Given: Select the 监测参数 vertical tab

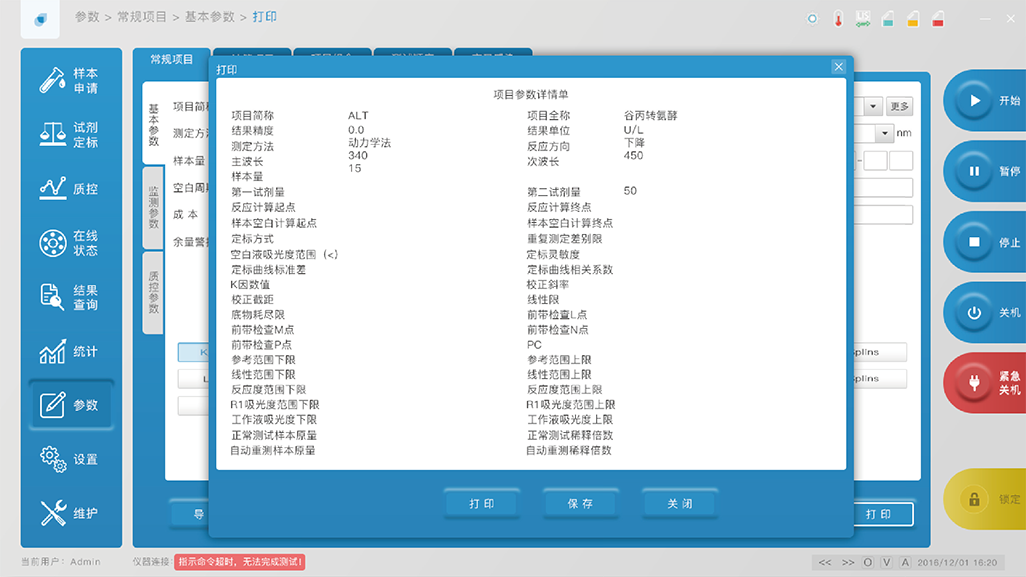Looking at the screenshot, I should pyautogui.click(x=154, y=207).
